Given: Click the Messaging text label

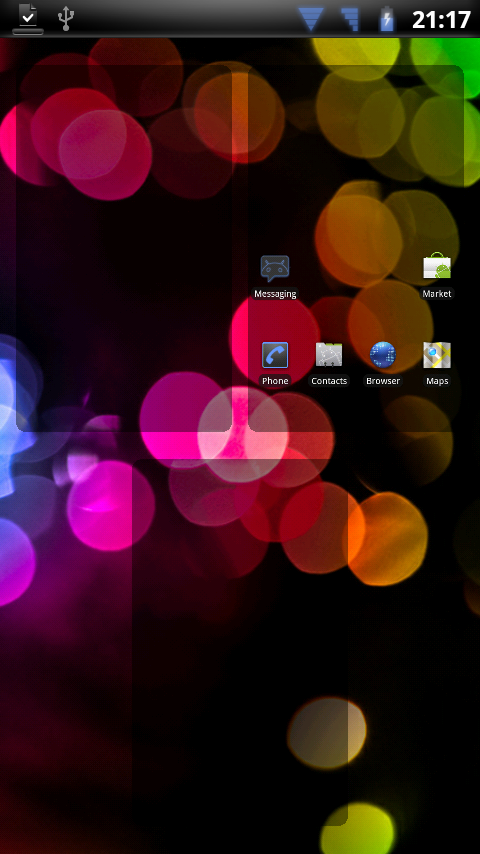Looking at the screenshot, I should pos(275,294).
